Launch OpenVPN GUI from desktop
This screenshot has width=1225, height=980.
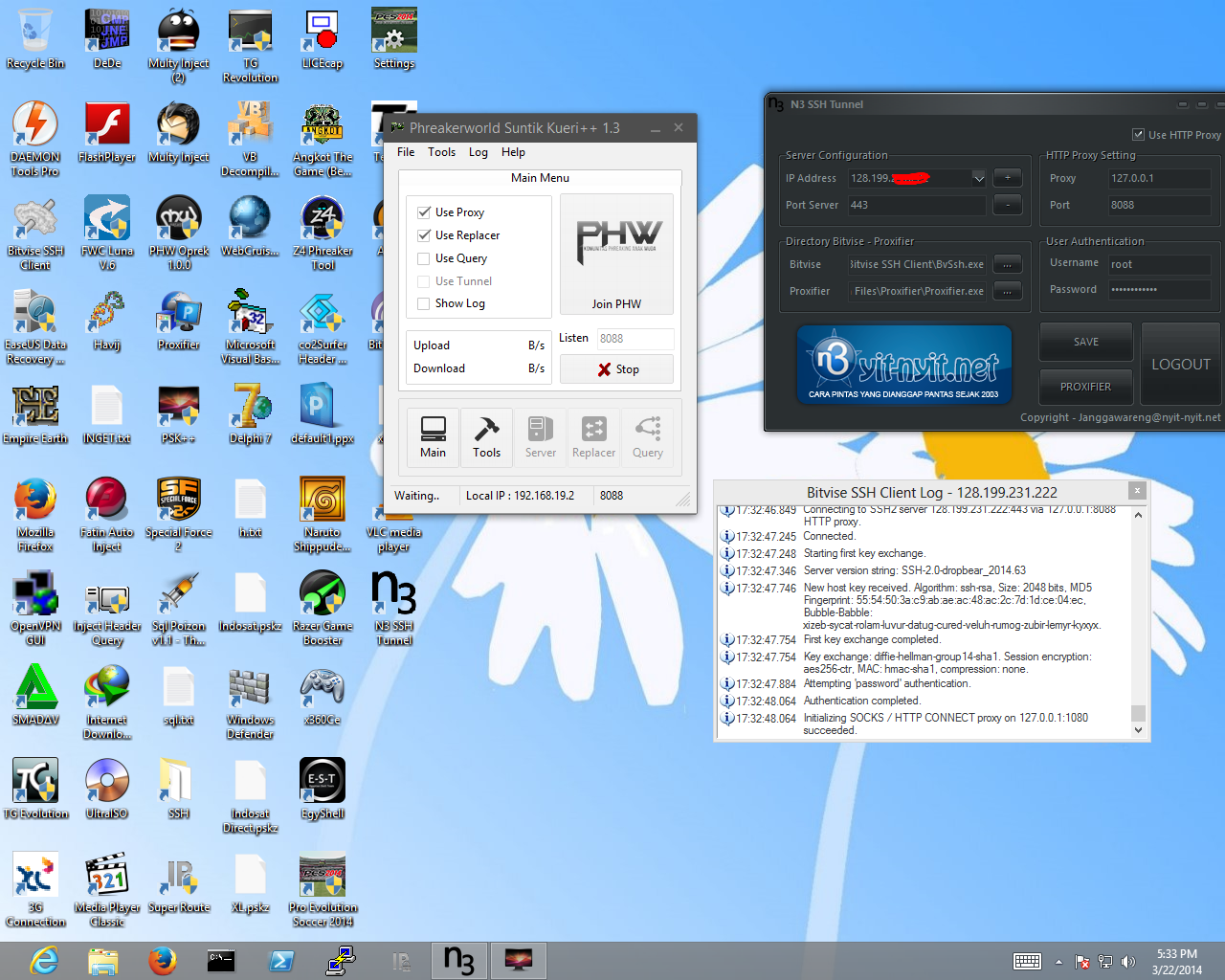(35, 608)
